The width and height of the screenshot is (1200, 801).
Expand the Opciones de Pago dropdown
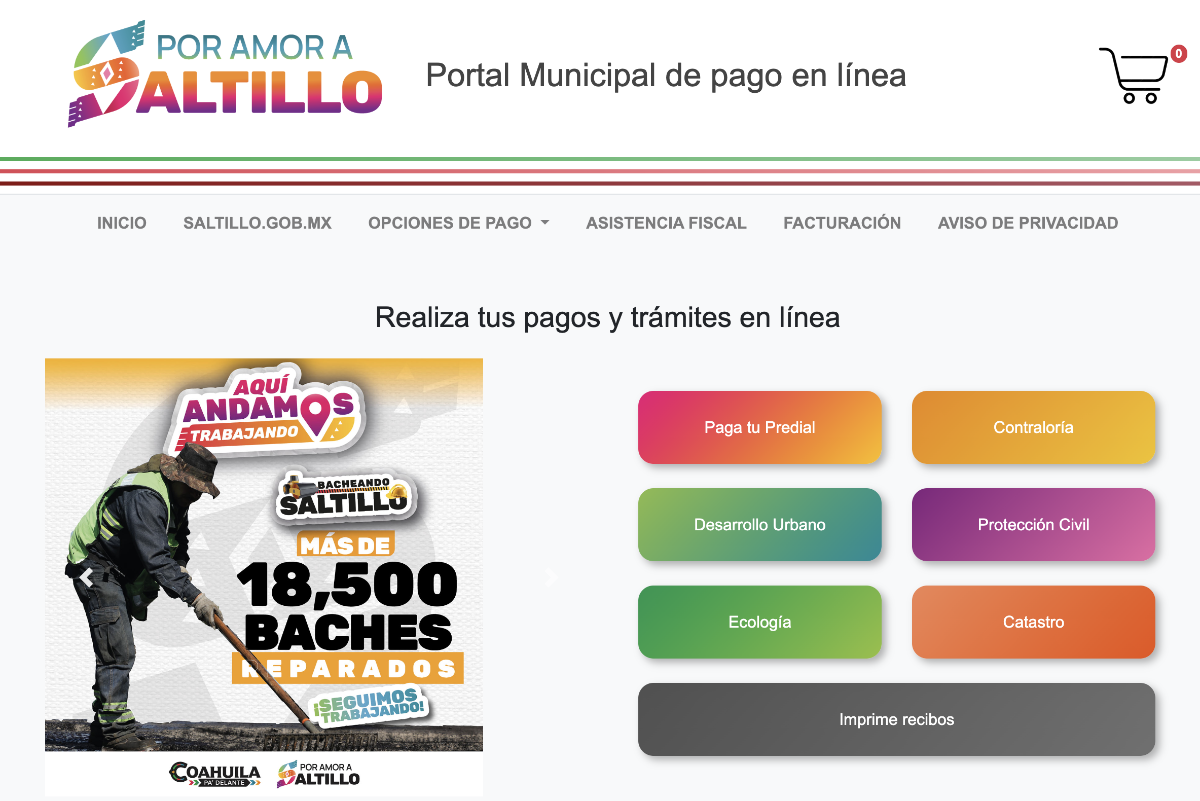(458, 223)
